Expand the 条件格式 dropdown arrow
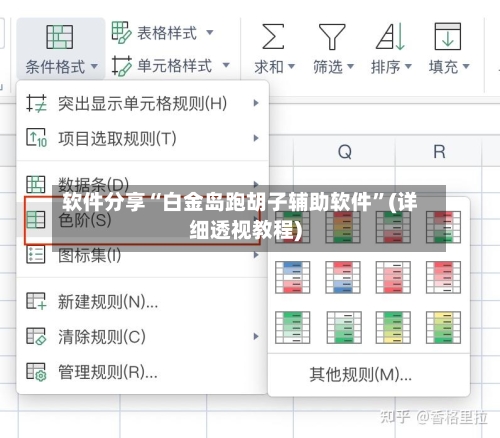The image size is (500, 438). 94,66
